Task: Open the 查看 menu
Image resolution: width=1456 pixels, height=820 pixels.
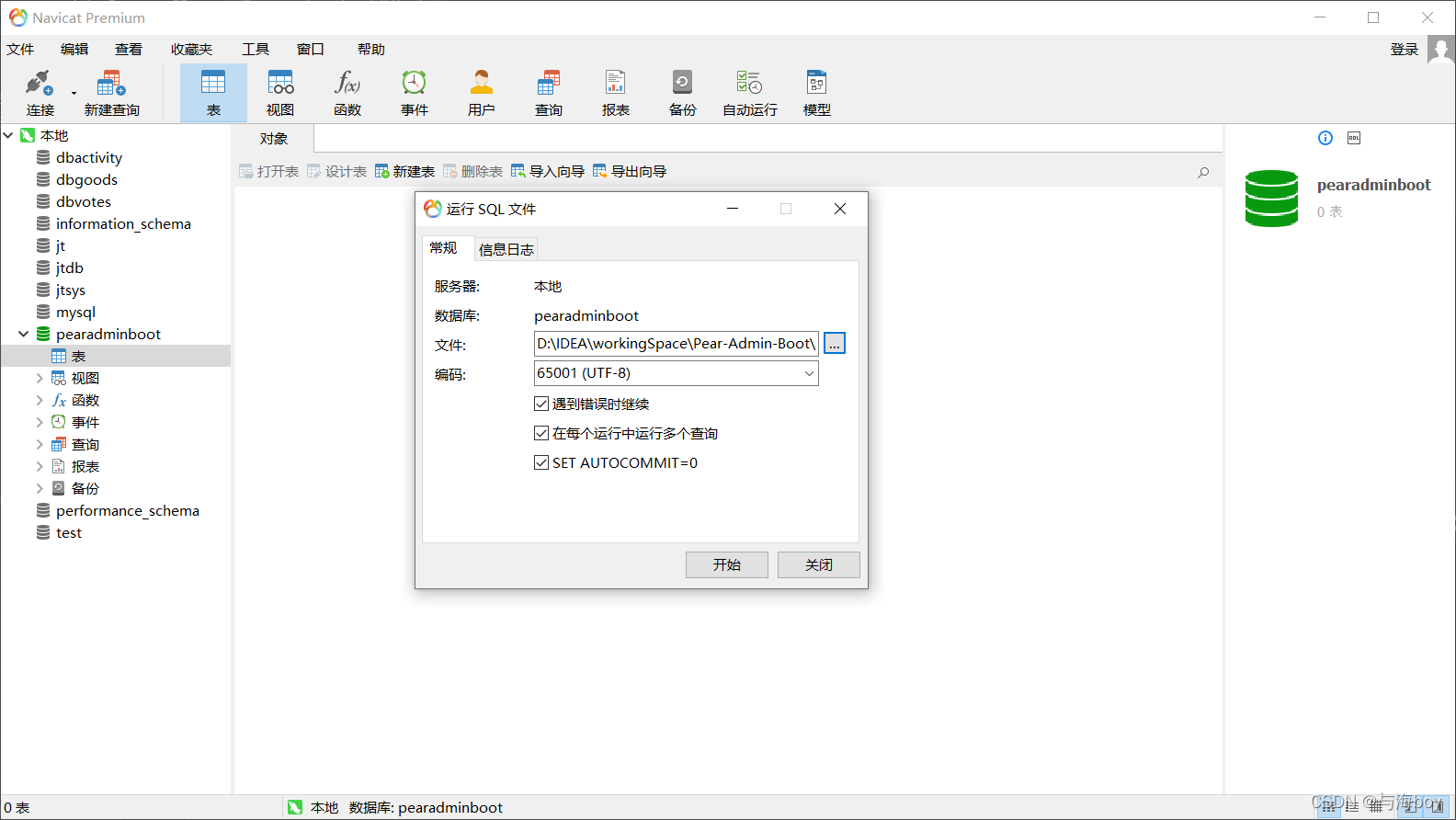Action: (x=129, y=50)
